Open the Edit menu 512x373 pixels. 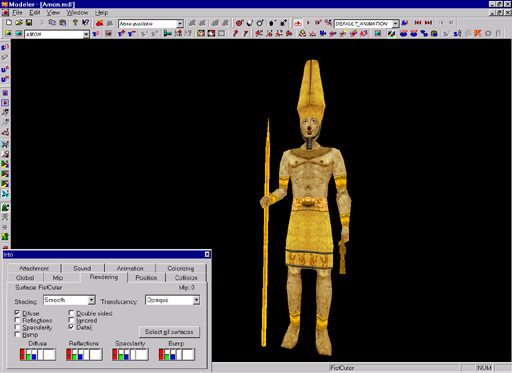point(35,13)
